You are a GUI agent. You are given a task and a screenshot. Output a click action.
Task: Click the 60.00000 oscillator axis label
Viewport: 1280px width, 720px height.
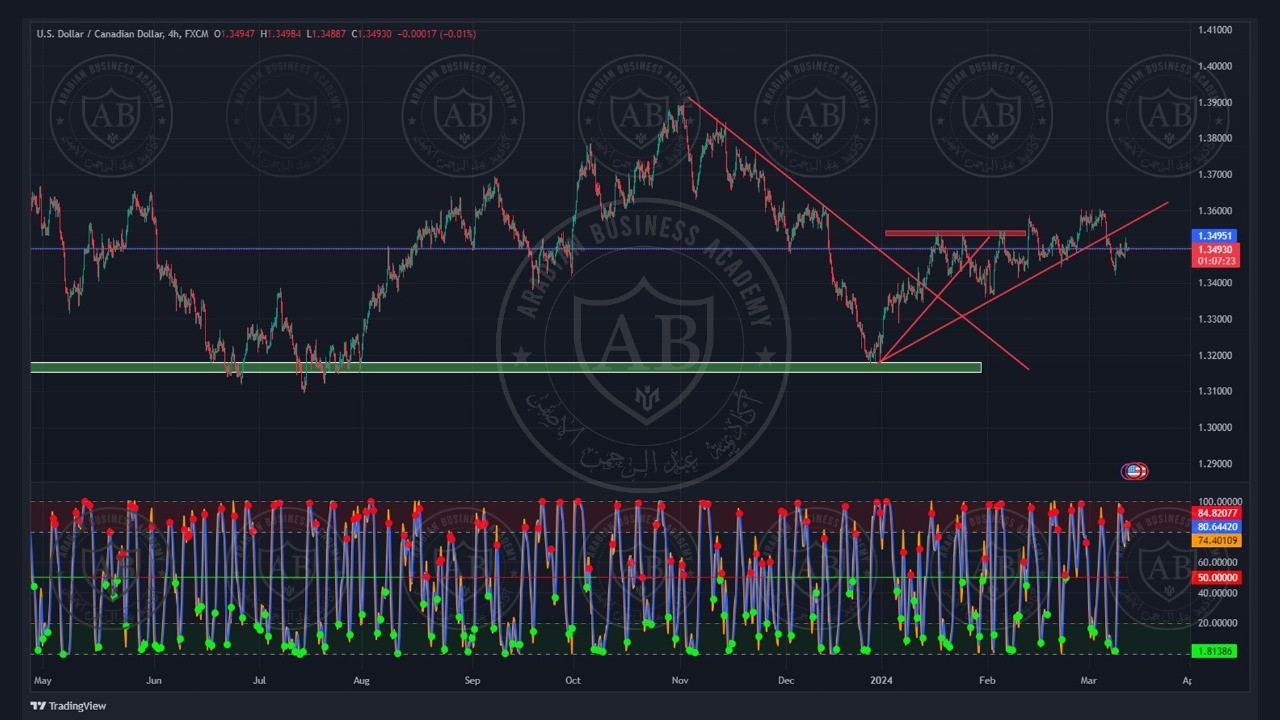[x=1216, y=562]
